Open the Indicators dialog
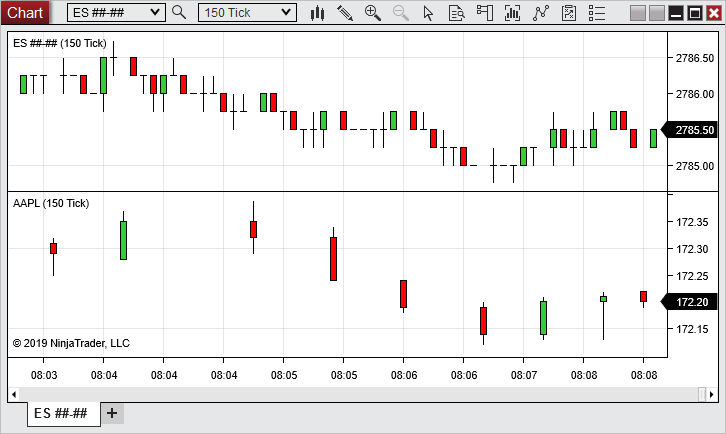 (x=541, y=13)
